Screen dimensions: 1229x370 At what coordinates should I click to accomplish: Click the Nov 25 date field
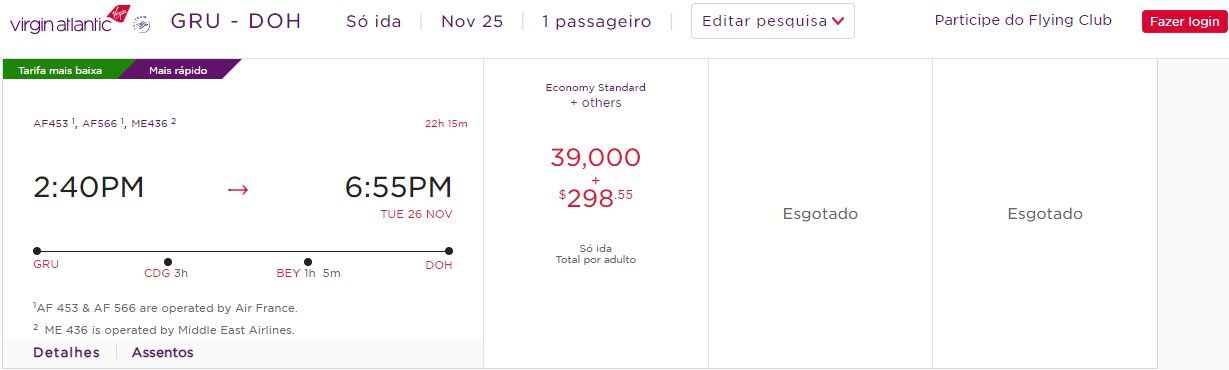472,21
